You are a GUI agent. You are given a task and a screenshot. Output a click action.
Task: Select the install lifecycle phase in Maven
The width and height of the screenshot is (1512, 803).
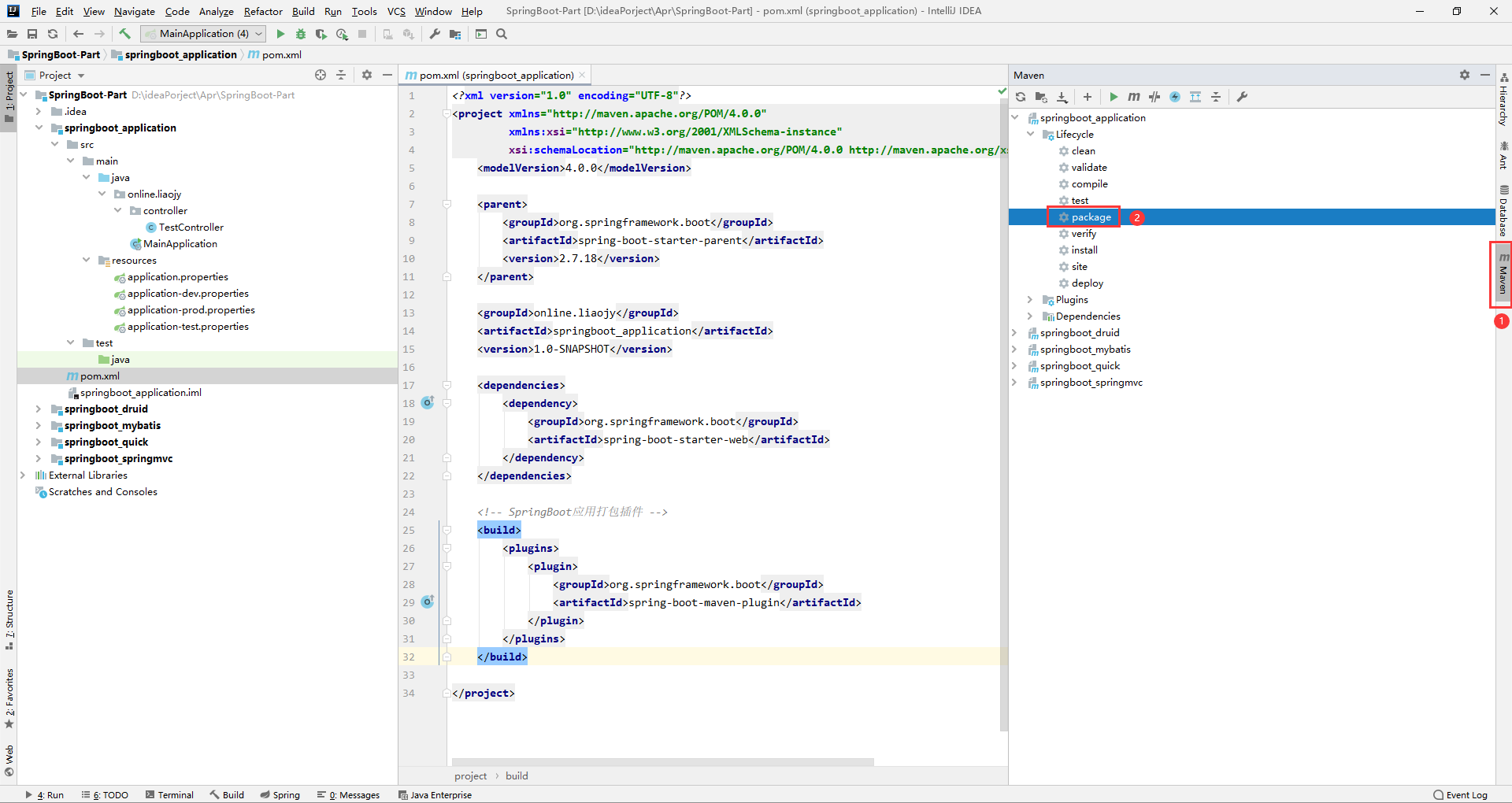(1084, 250)
